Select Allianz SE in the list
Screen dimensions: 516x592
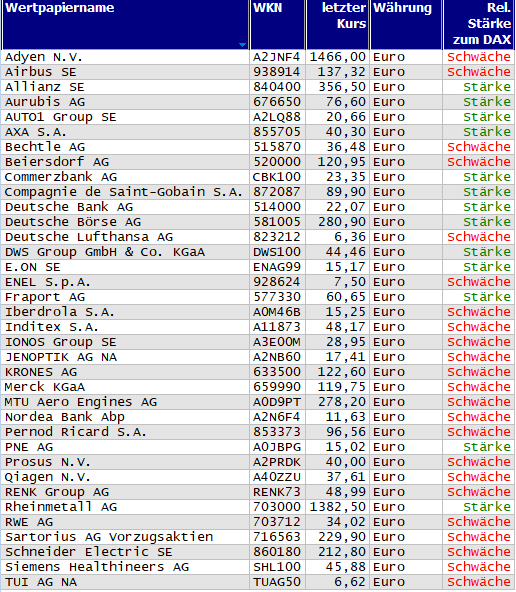pos(45,87)
